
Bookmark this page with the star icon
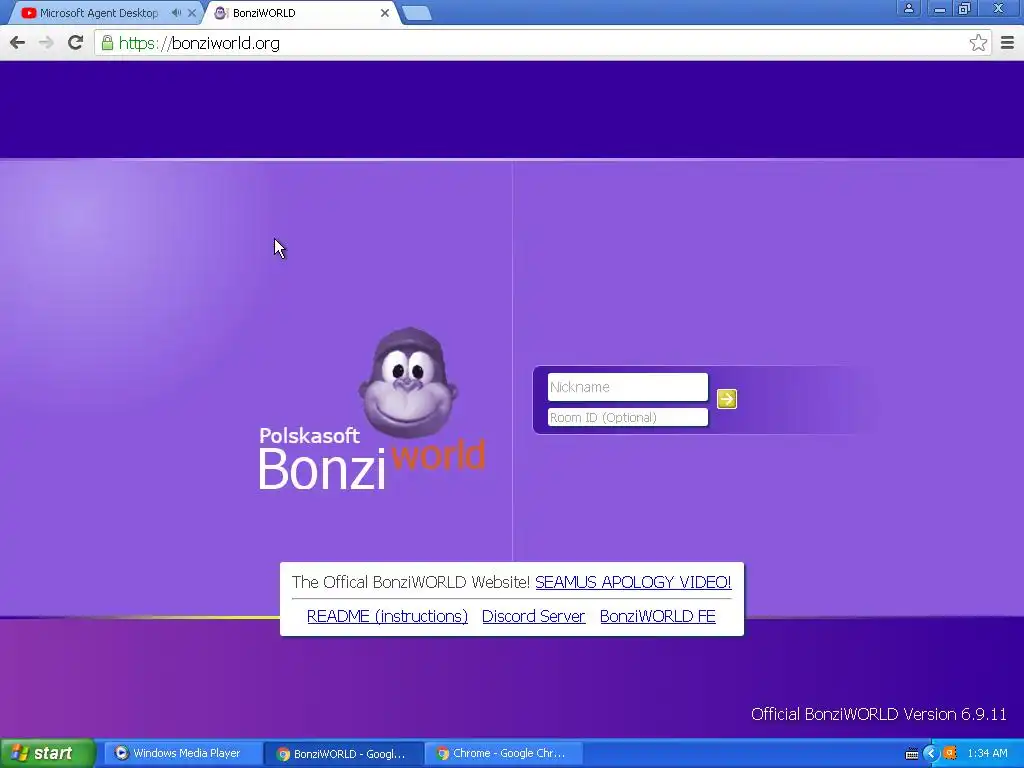tap(978, 43)
